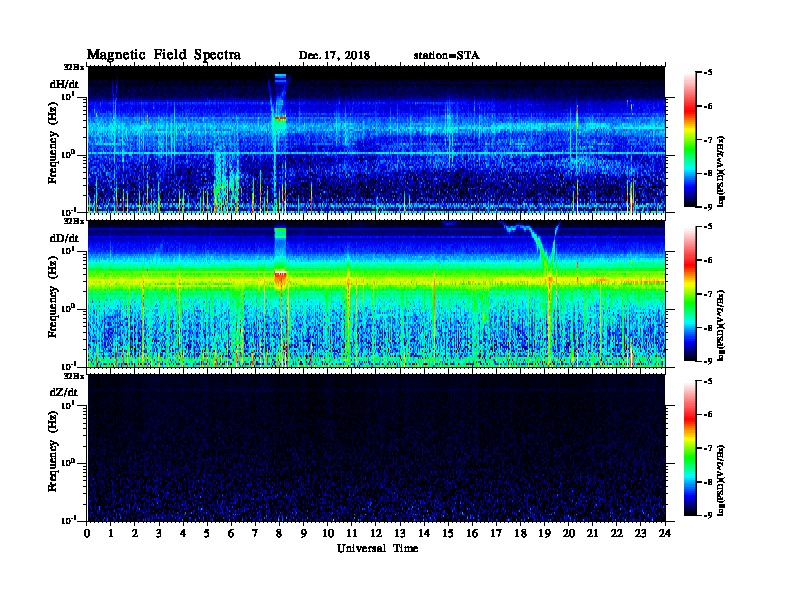
Task: Click the "station=STA" label
Action: point(447,55)
